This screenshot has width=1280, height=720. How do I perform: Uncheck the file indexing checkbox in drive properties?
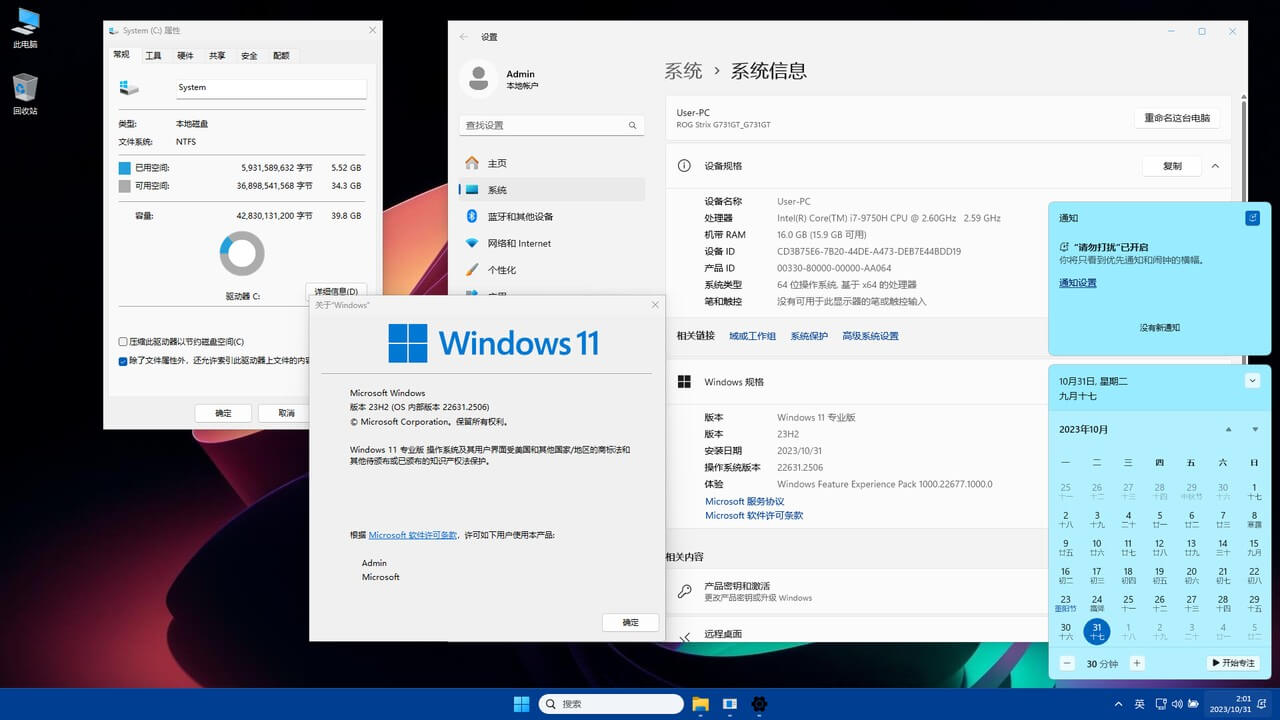coord(123,361)
